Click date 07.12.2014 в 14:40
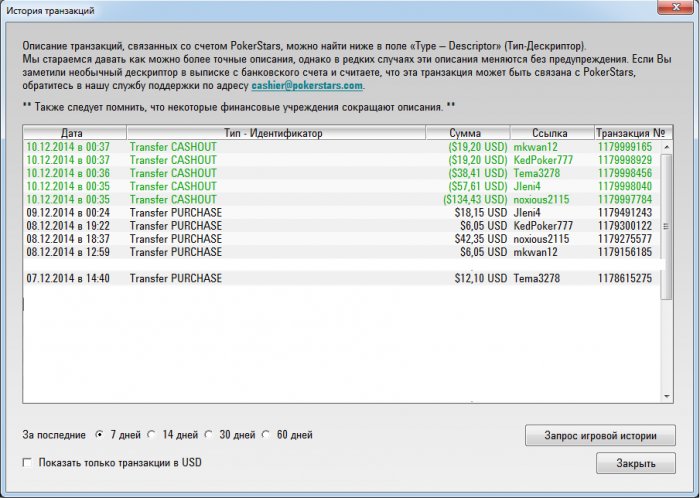The image size is (700, 498). [x=68, y=278]
